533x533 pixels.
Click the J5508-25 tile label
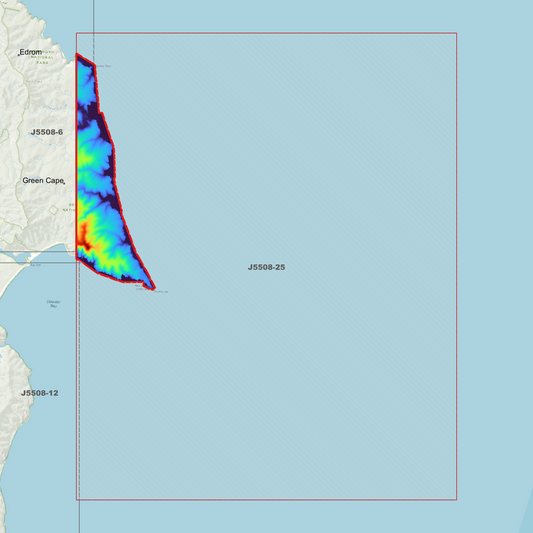point(266,267)
